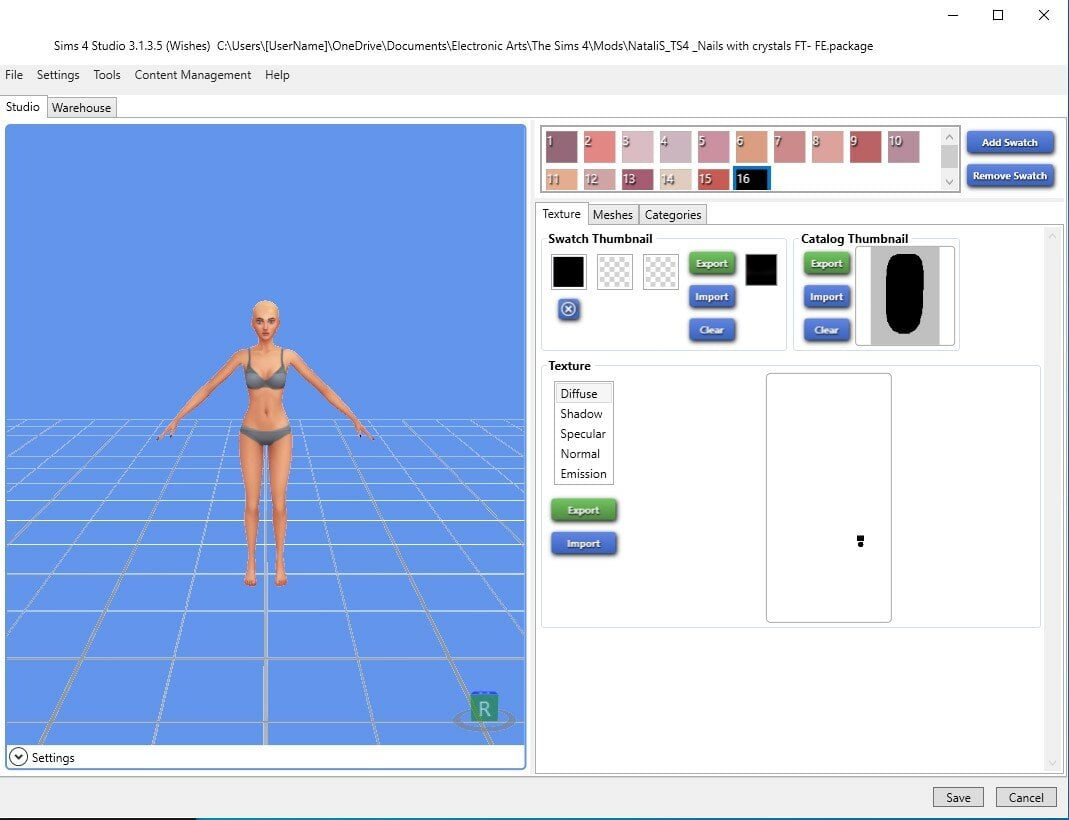This screenshot has width=1069, height=820.
Task: Select swatch 4
Action: click(x=676, y=147)
